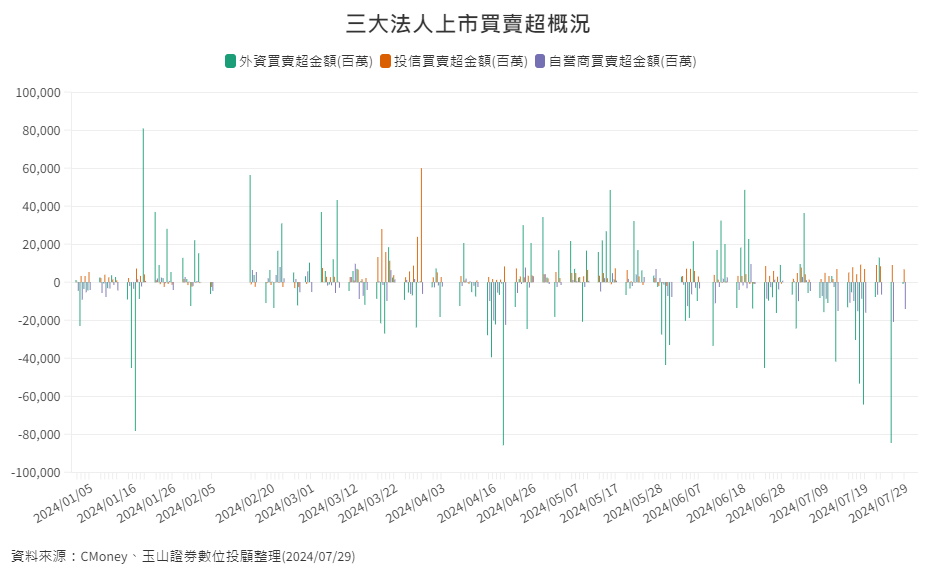Click the 2024/04/03 date label
The image size is (936, 575).
point(416,504)
